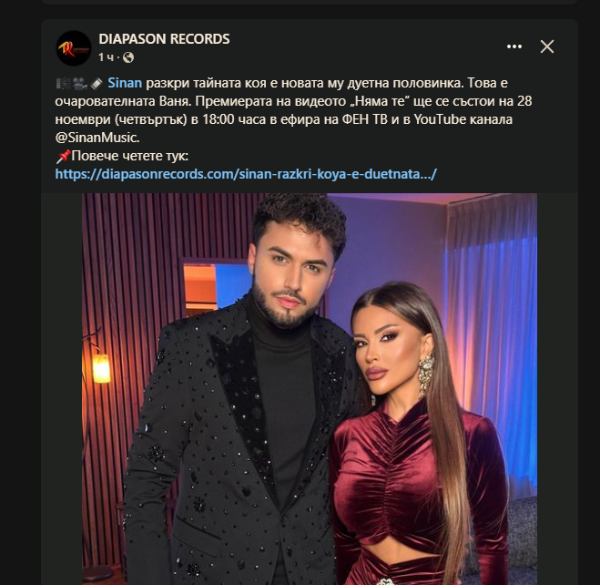Image resolution: width=600 pixels, height=585 pixels.
Task: Click the film frame emoji beside Sinan
Action: coord(96,83)
